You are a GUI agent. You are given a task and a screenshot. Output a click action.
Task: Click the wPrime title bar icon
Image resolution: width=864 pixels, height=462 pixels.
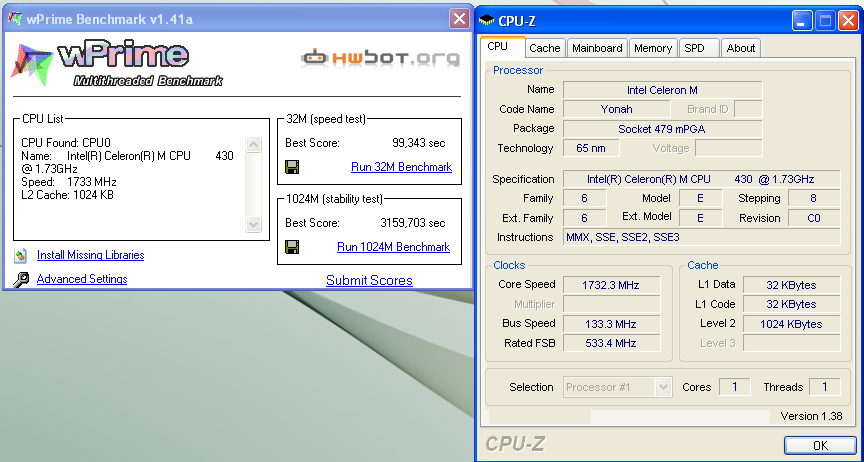[x=14, y=18]
